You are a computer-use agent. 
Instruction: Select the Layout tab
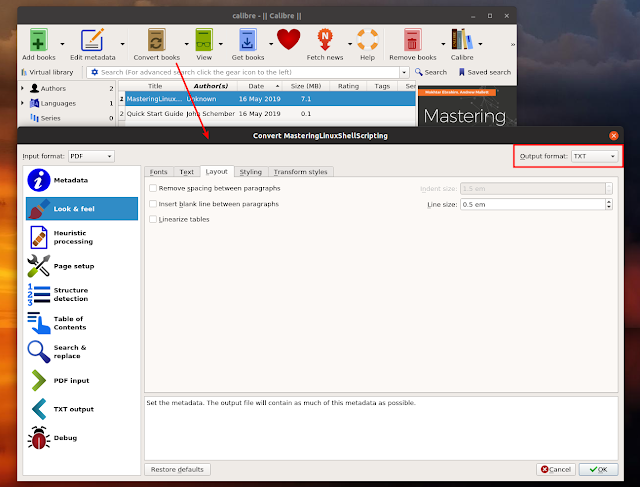(216, 171)
